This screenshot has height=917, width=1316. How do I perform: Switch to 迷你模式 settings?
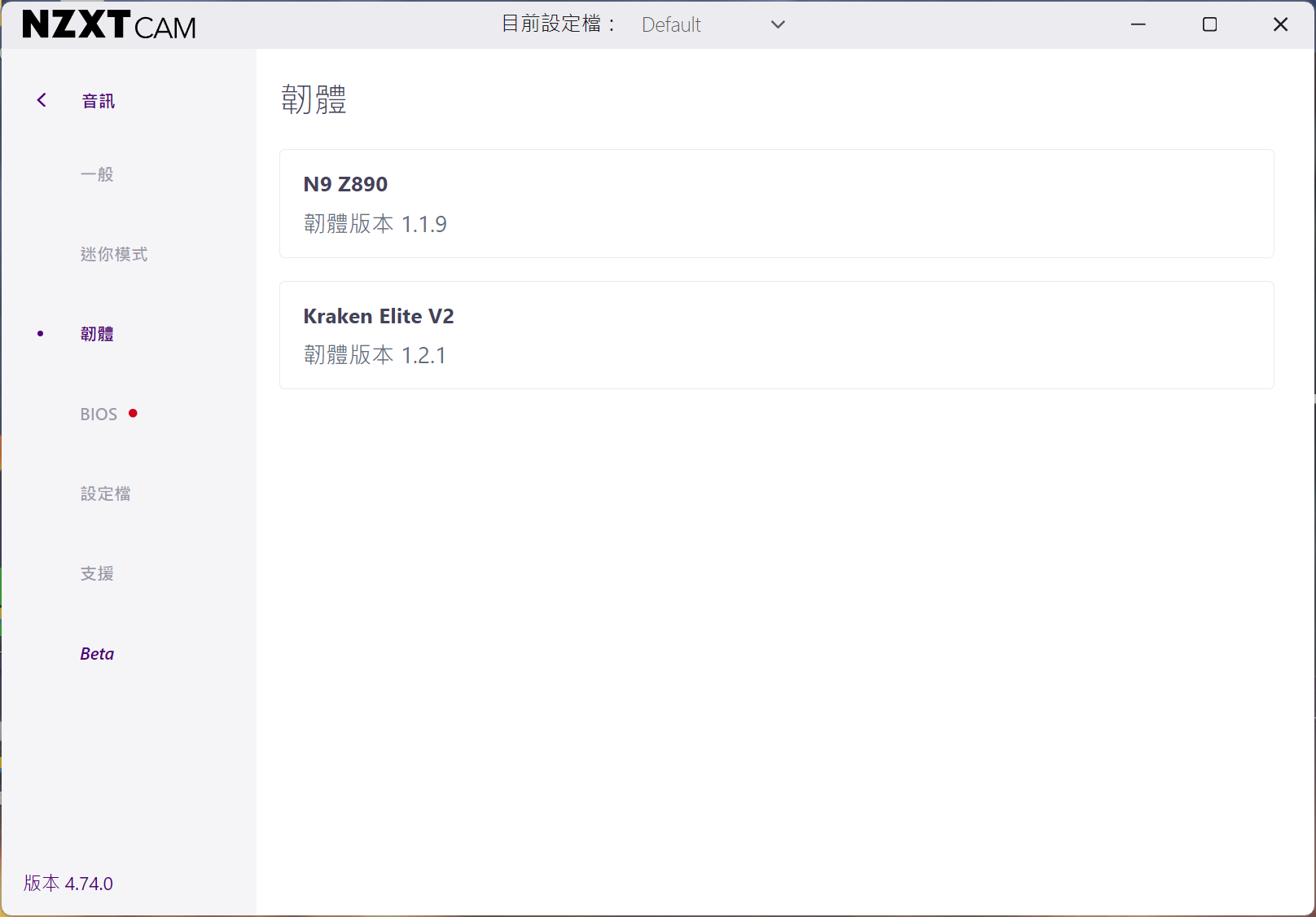click(114, 254)
